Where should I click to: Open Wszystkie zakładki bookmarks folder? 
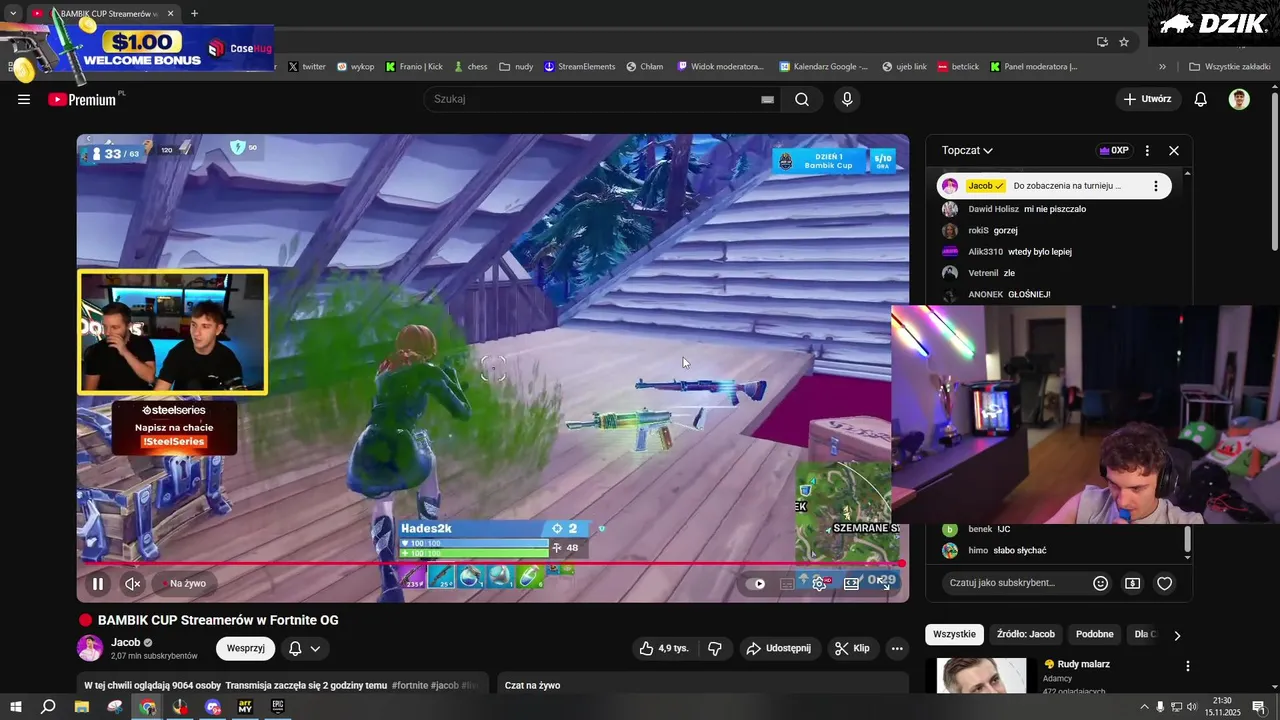1230,67
